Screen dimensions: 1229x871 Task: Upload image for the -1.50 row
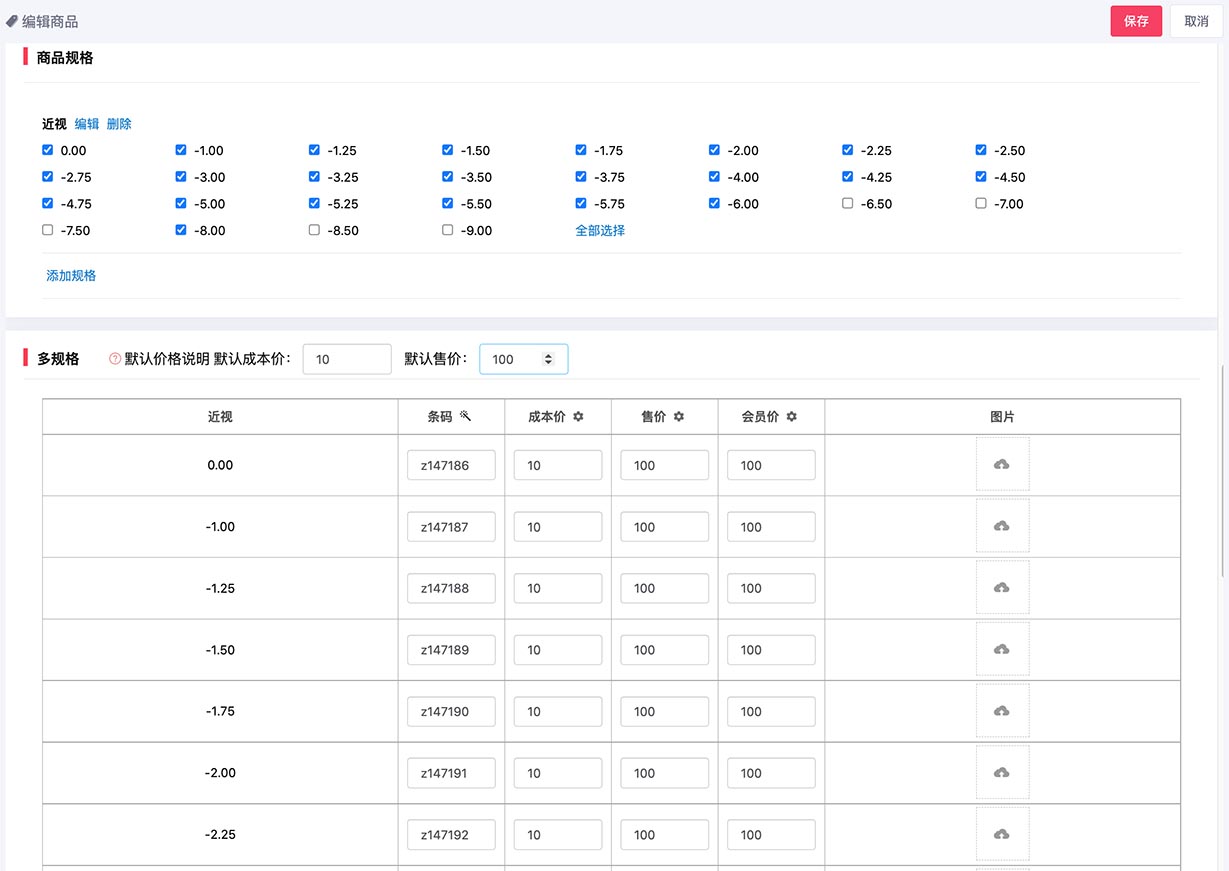1002,650
